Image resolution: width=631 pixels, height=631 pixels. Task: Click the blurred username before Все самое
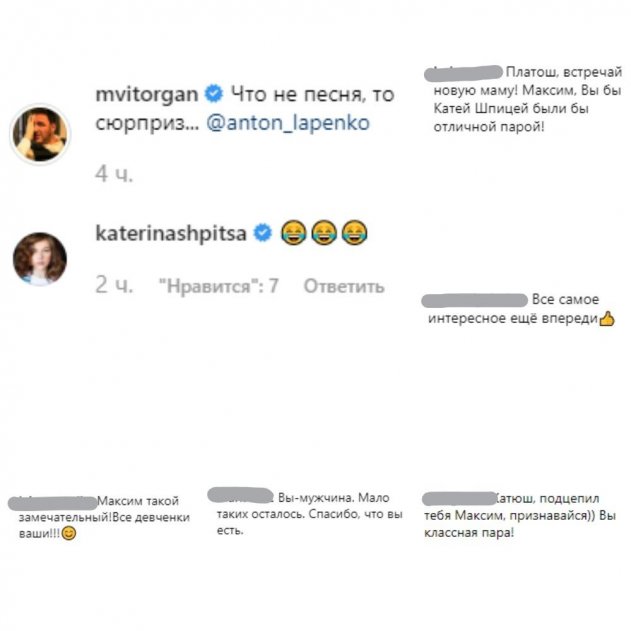(474, 300)
